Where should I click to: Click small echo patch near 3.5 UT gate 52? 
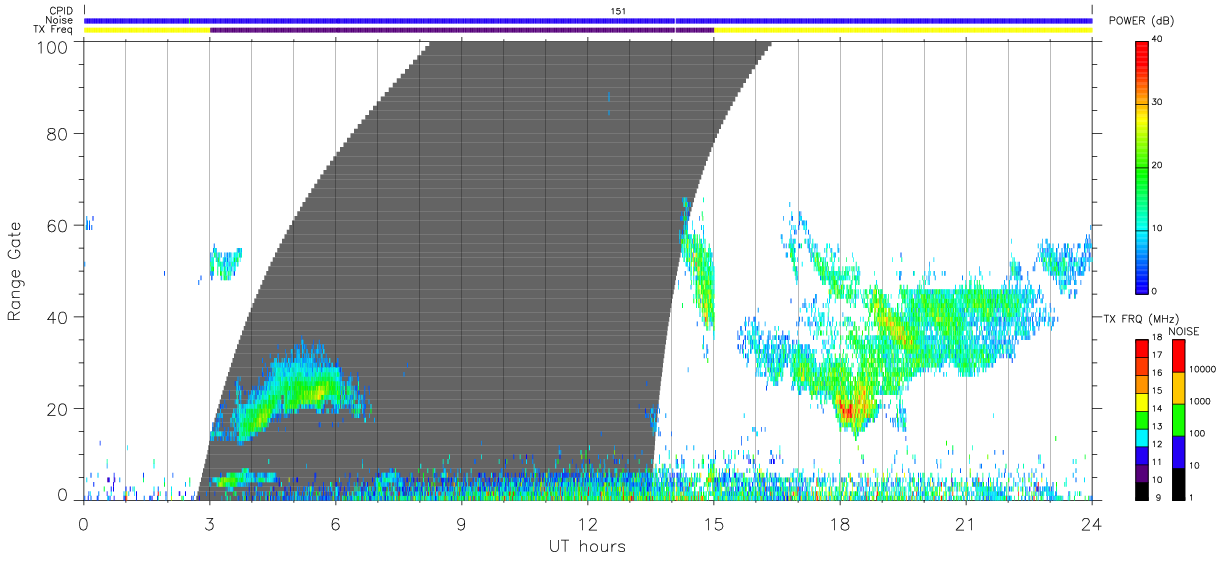point(224,264)
